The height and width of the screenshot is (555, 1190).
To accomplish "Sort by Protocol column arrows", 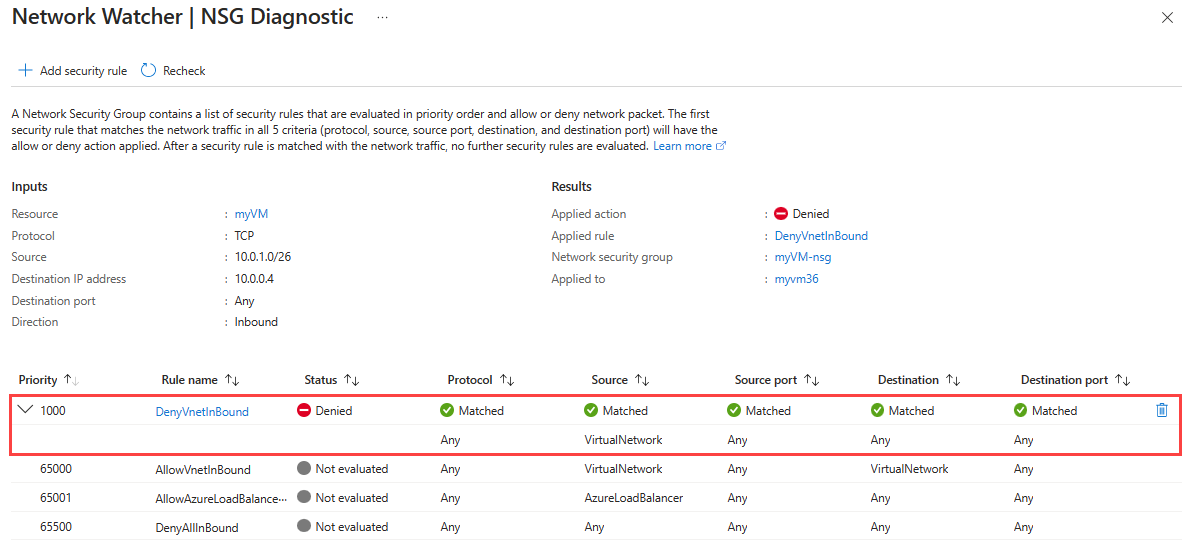I will [x=507, y=380].
